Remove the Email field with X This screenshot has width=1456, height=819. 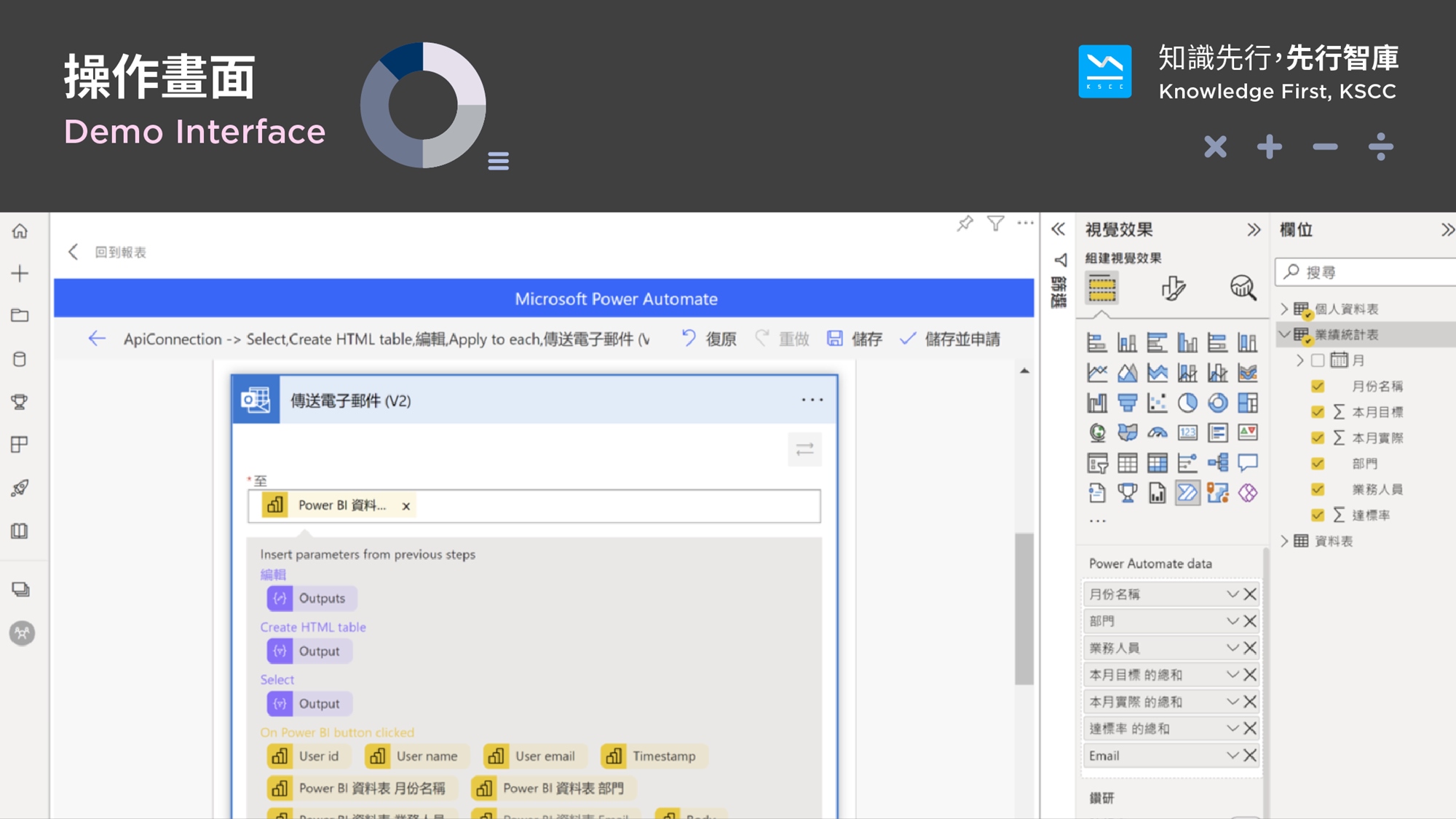pyautogui.click(x=1250, y=756)
